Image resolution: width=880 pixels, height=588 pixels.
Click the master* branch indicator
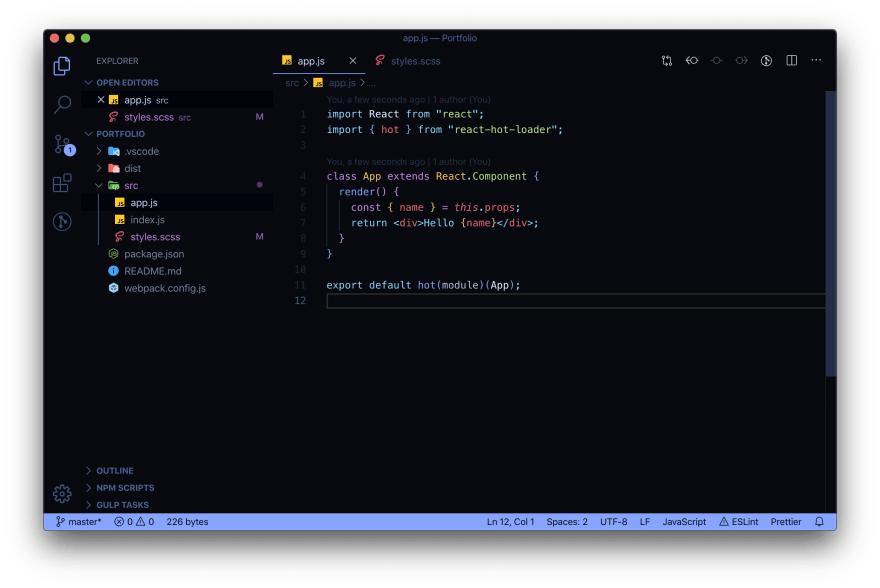(79, 522)
